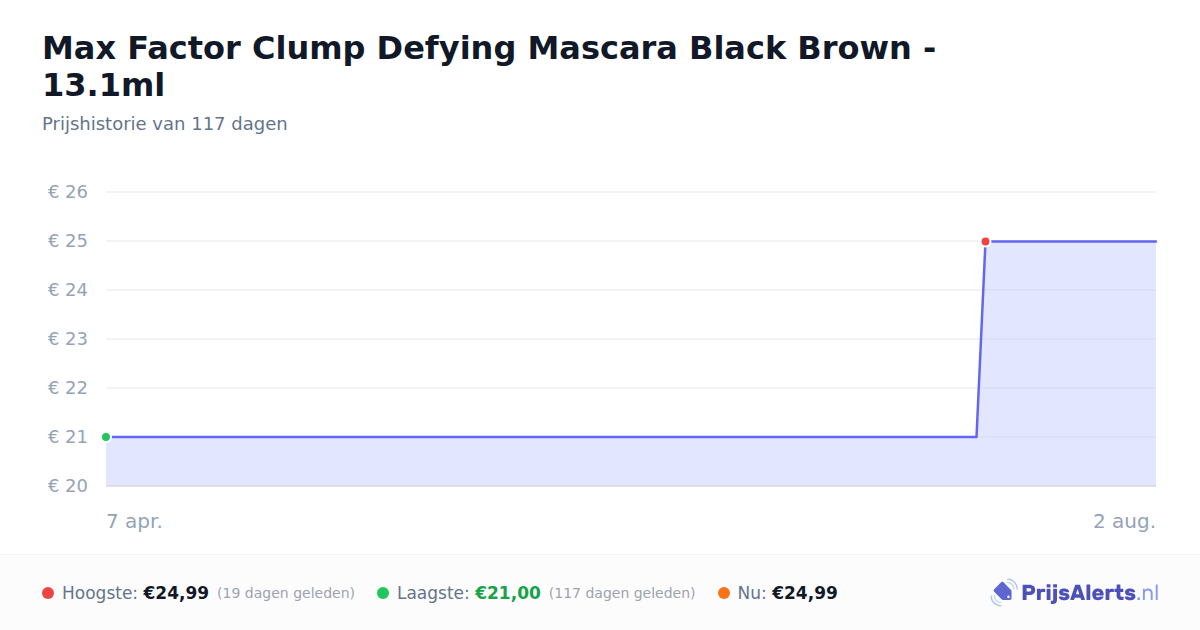Click the 117 dagen geleden note
This screenshot has height=630, width=1200.
pyautogui.click(x=622, y=593)
